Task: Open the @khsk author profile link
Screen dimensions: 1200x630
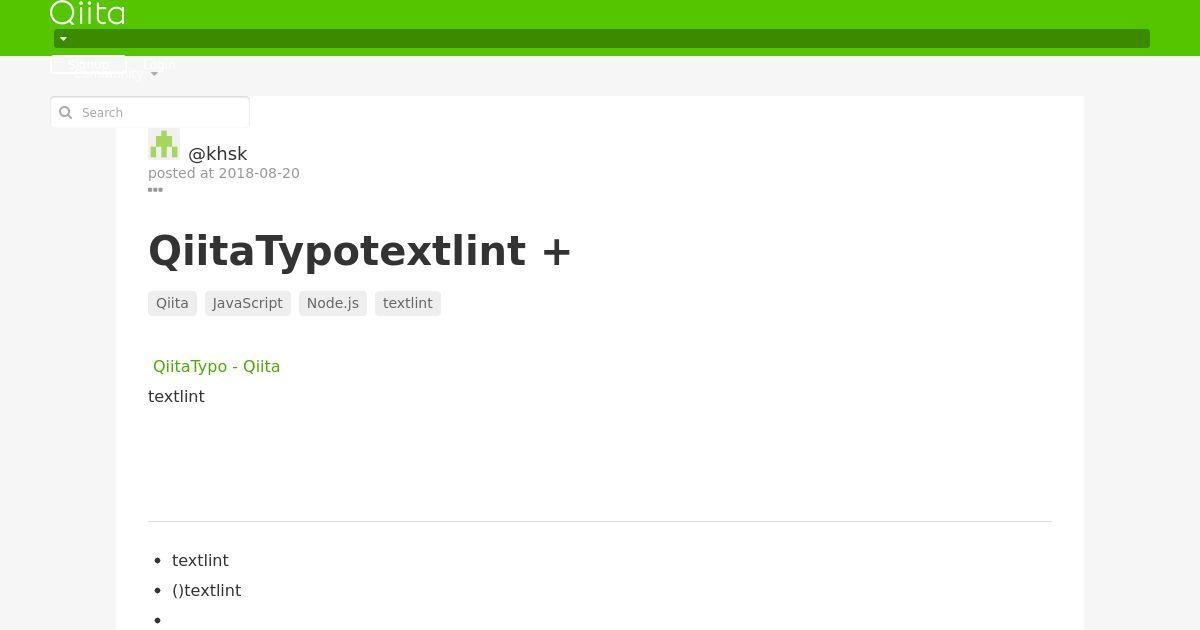Action: pyautogui.click(x=218, y=153)
